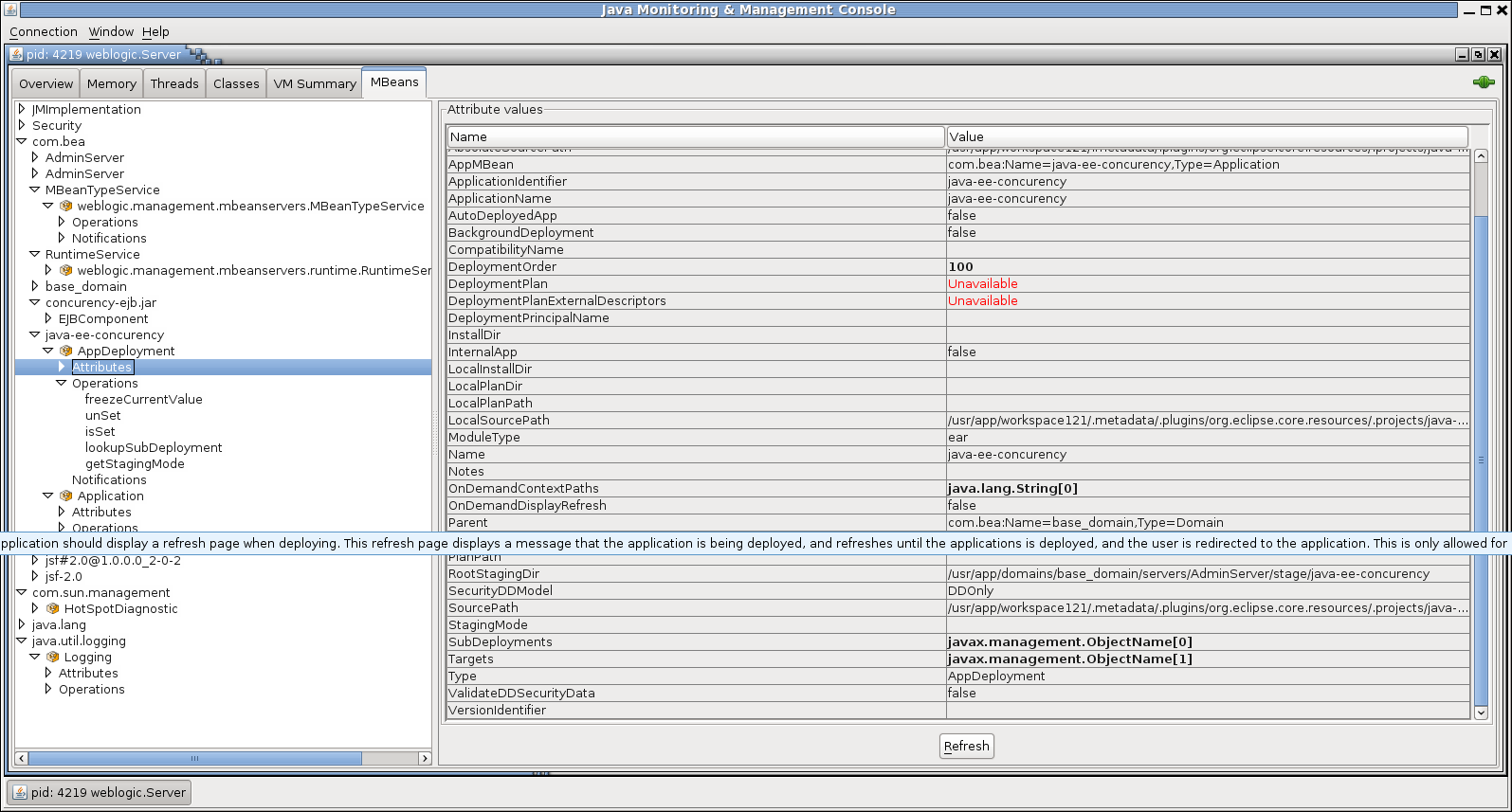Switch to the Overview tab
The height and width of the screenshot is (812, 1512).
pos(46,83)
